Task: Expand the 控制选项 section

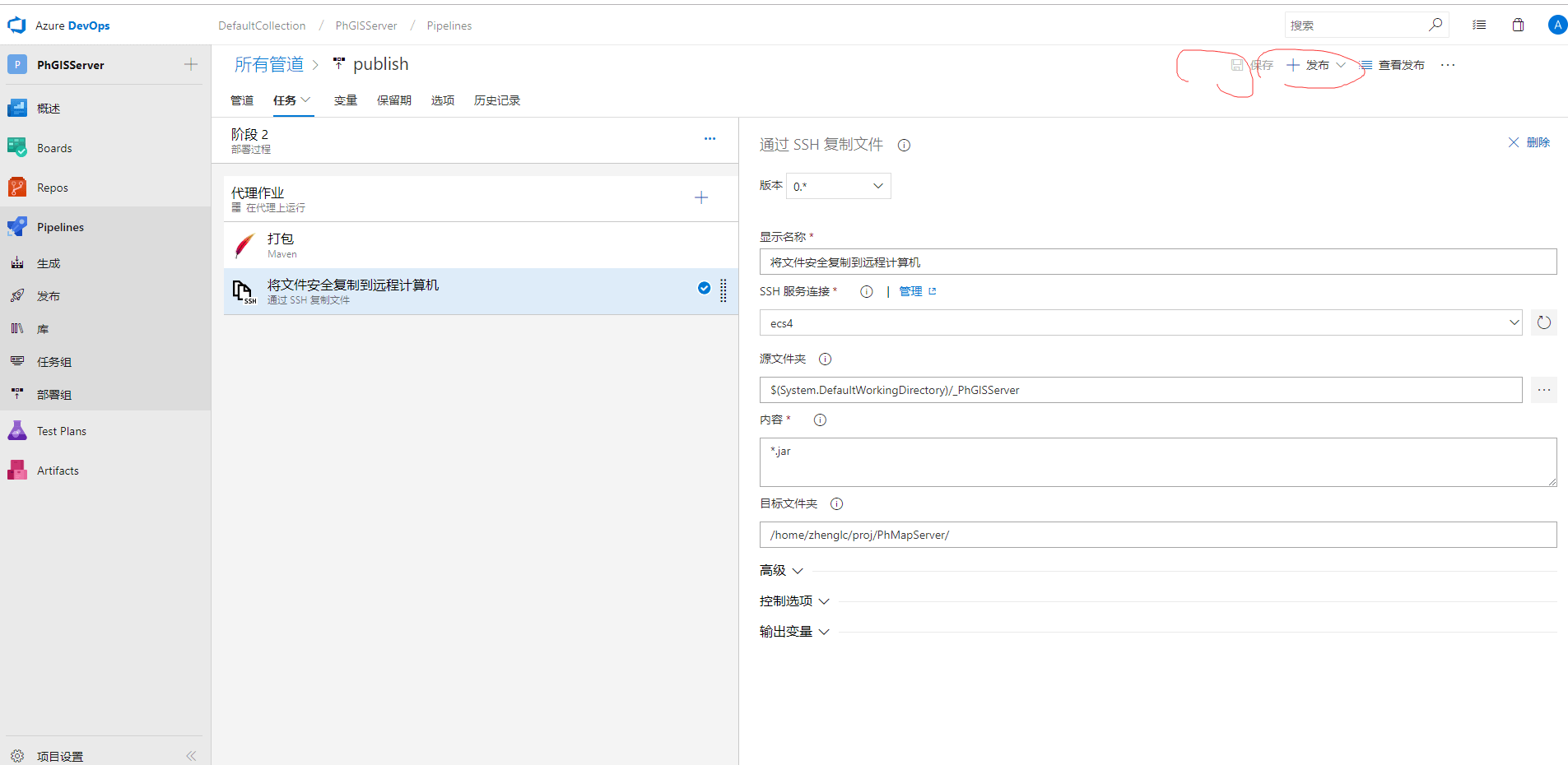Action: coord(794,601)
